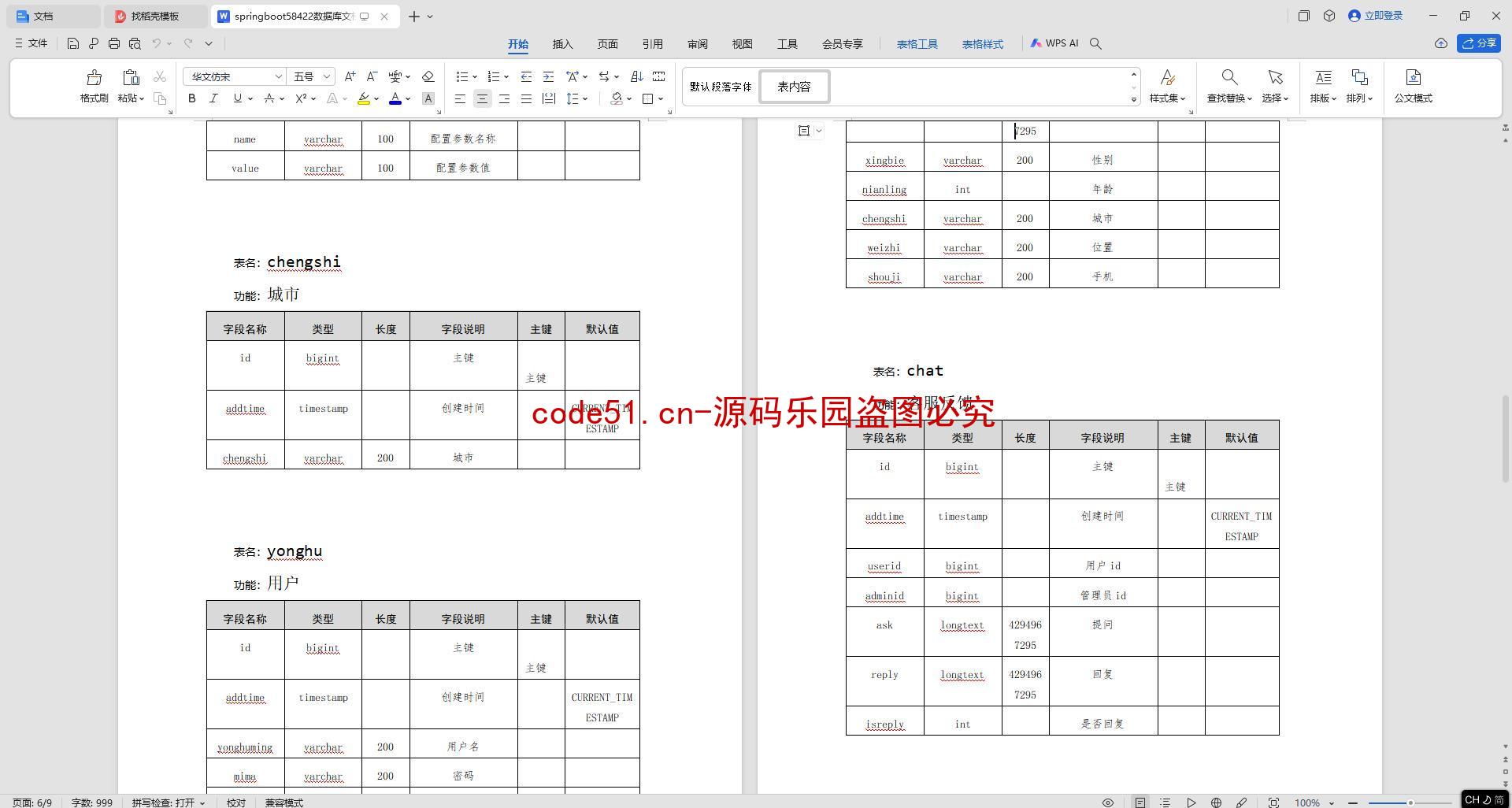
Task: Click the Print icon in quick toolbar
Action: tap(114, 43)
